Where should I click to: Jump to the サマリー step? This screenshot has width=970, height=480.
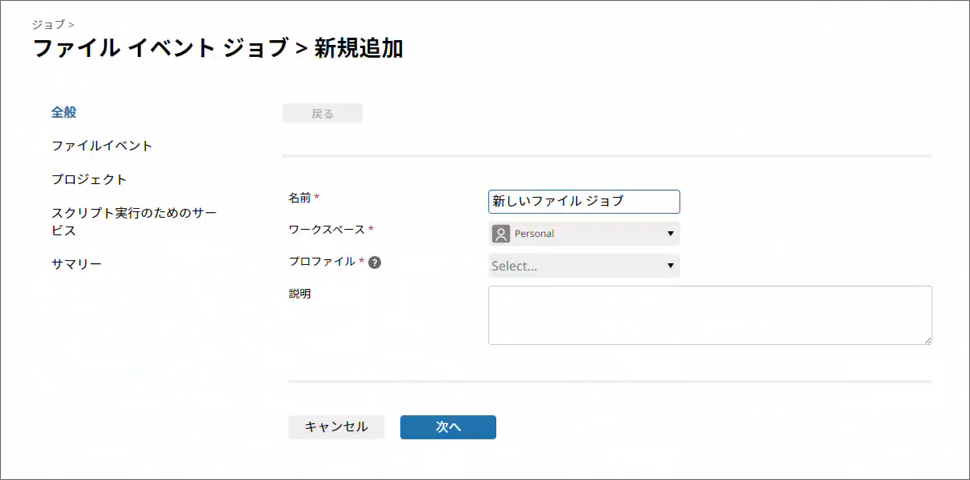tap(76, 264)
